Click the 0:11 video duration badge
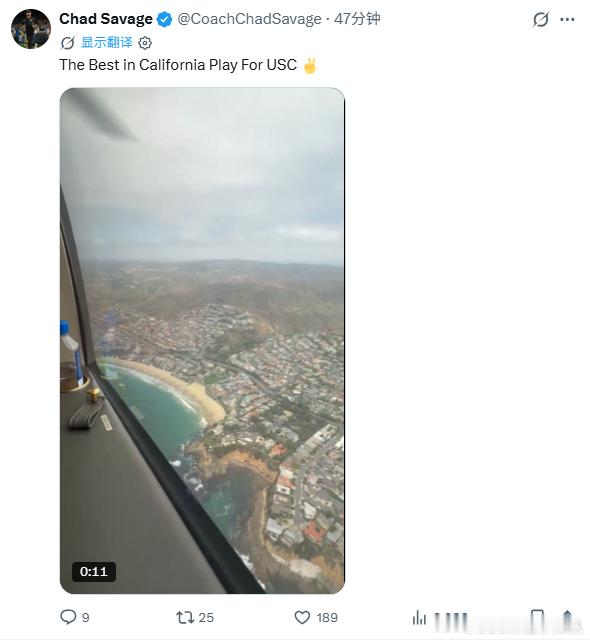 (x=94, y=571)
